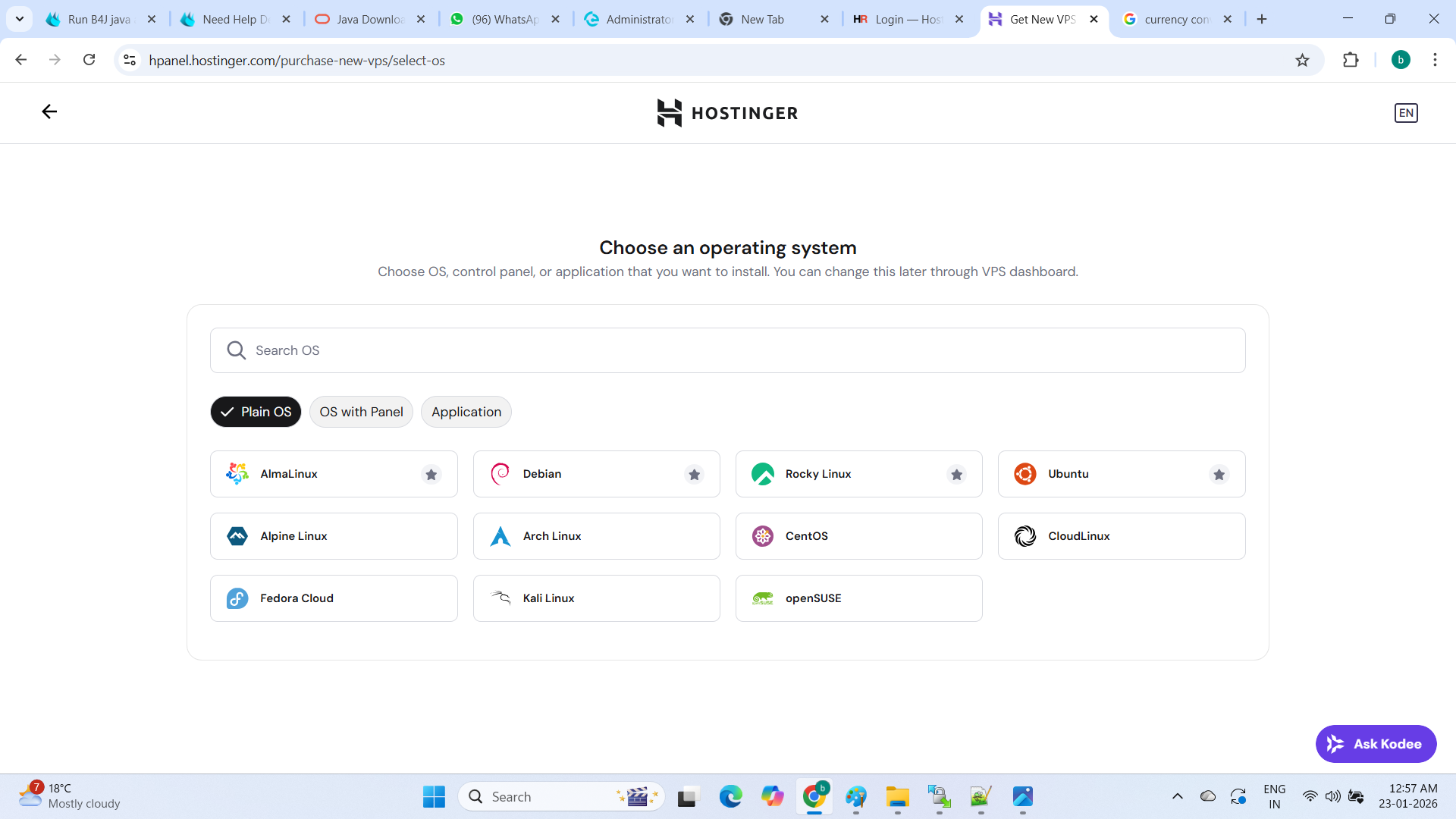Select the OS with Panel filter

pos(361,412)
